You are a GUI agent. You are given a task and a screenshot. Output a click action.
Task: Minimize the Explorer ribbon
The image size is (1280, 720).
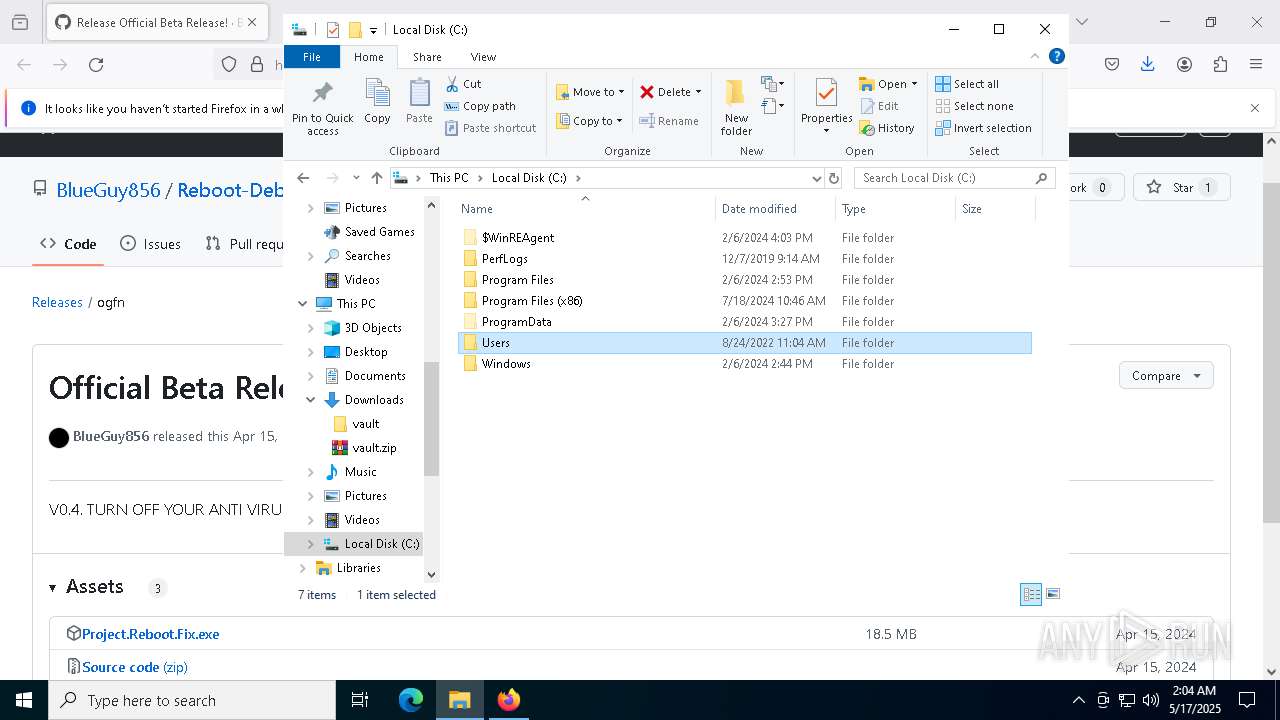click(1035, 57)
